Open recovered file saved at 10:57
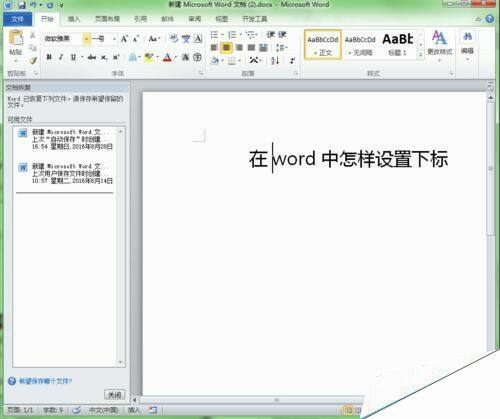500x419 pixels. pos(66,173)
